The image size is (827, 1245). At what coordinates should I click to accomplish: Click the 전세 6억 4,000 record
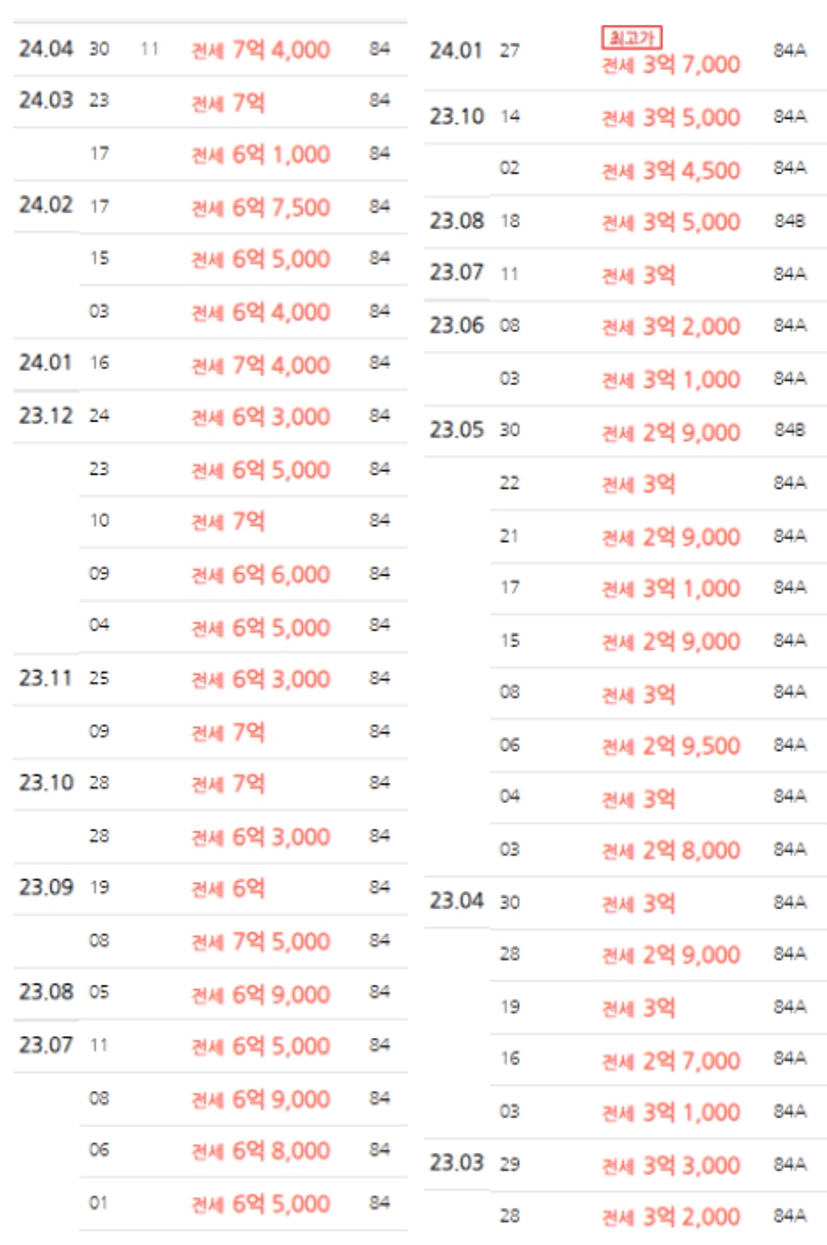coord(260,312)
